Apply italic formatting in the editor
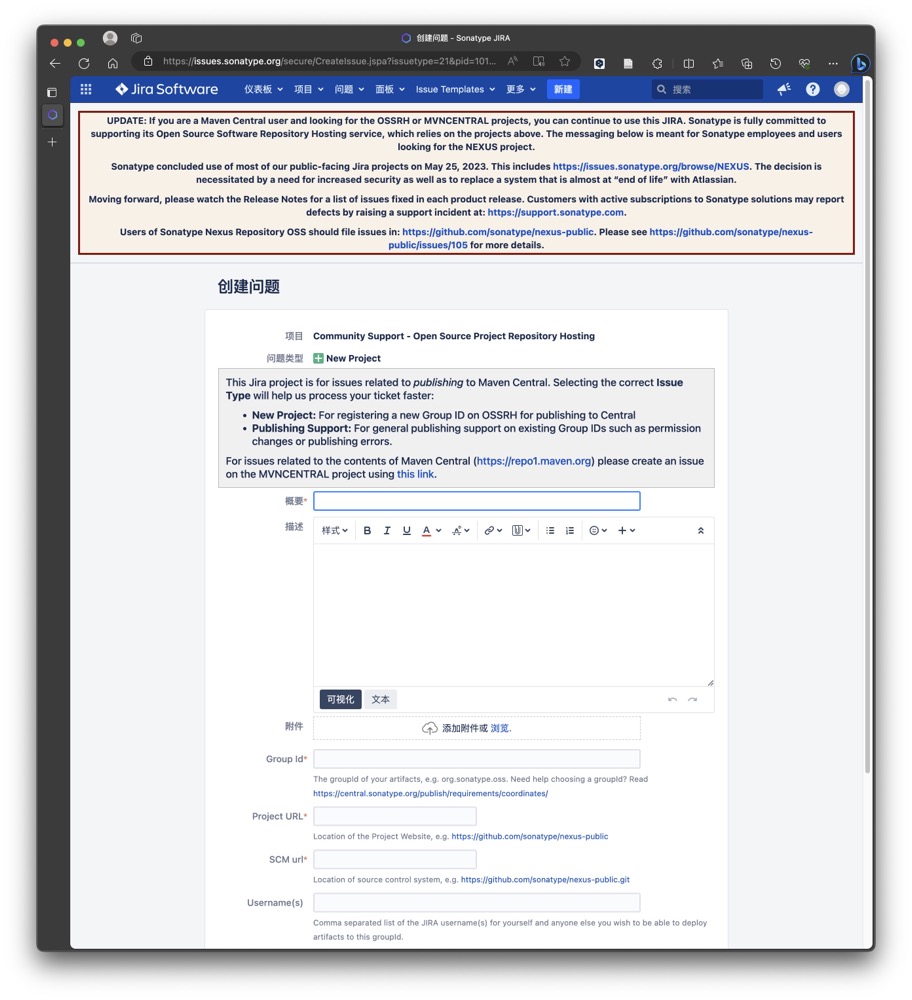Viewport: 912px width, 1000px height. pos(387,531)
